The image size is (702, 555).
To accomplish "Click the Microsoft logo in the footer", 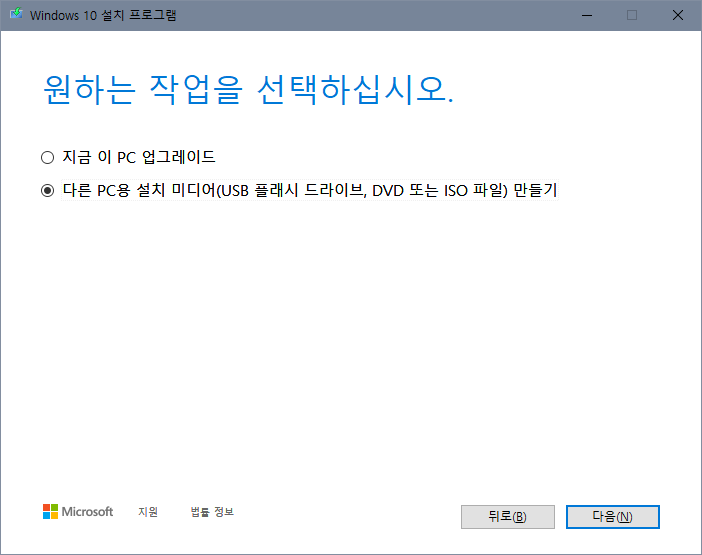I will [x=78, y=512].
